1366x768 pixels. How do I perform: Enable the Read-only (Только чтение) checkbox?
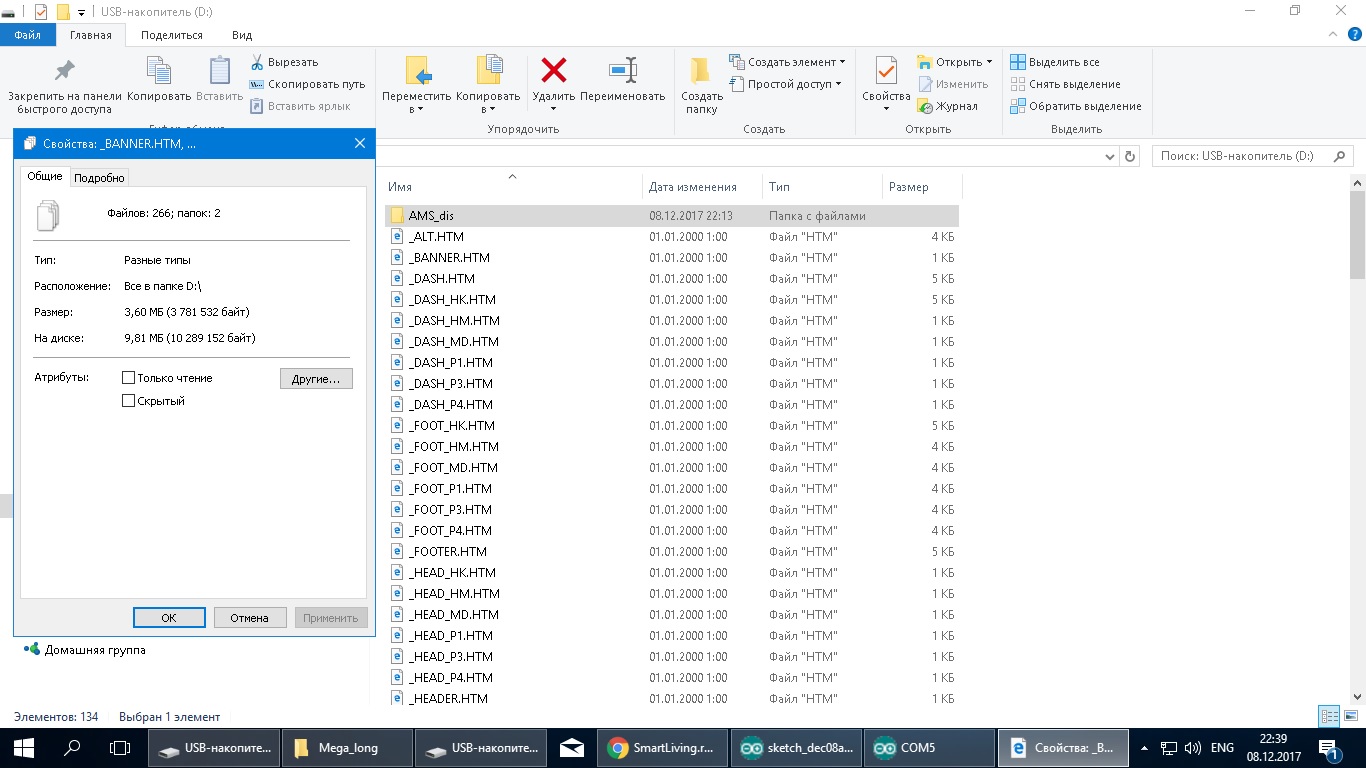(128, 378)
